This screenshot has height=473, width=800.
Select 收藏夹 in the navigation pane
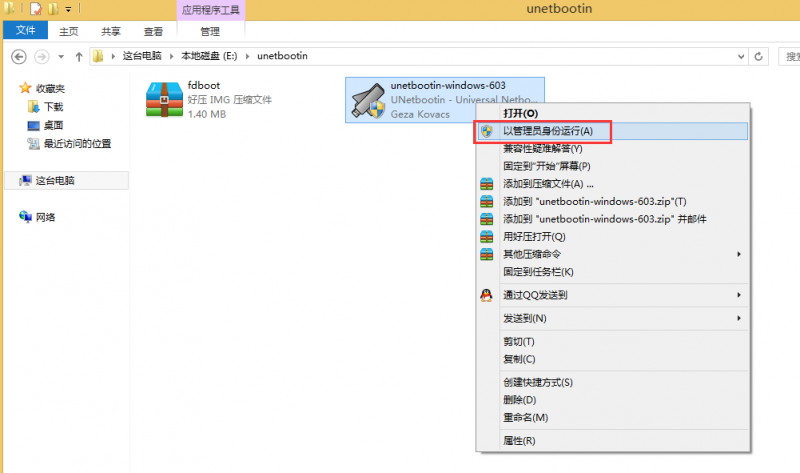pyautogui.click(x=50, y=89)
